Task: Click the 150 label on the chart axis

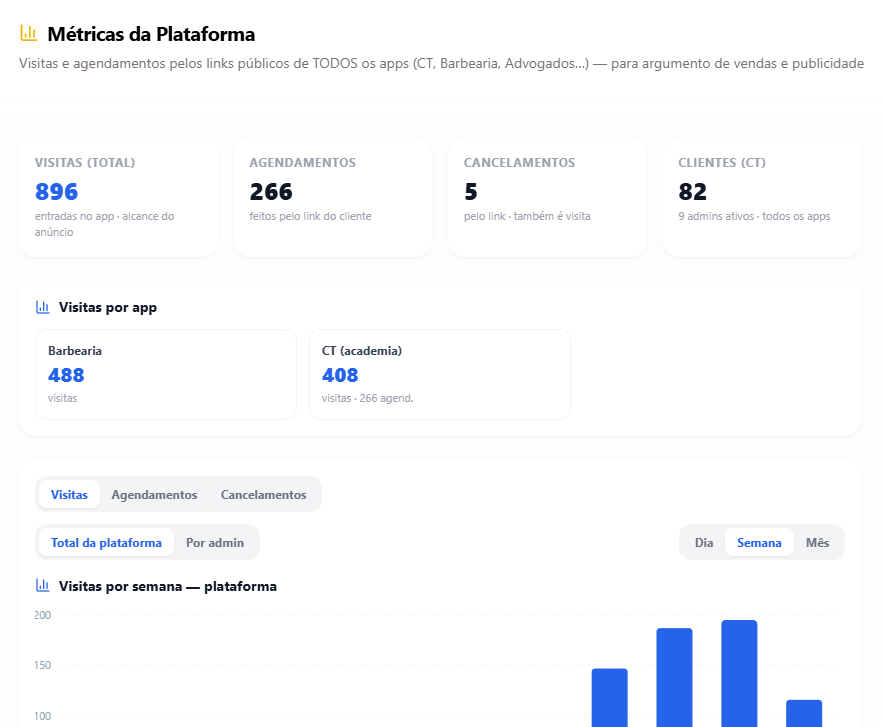Action: [43, 665]
